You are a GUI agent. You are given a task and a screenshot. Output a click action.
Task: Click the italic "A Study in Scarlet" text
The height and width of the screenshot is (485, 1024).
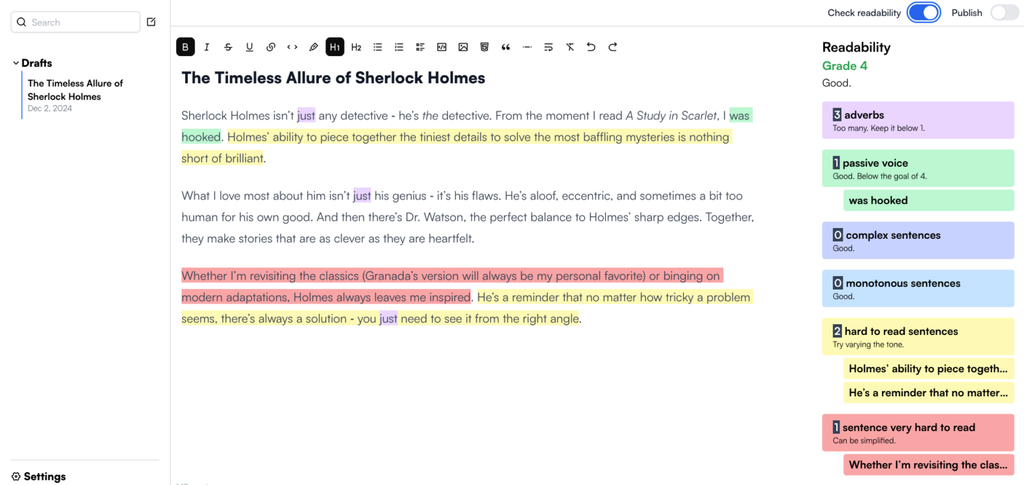point(671,116)
